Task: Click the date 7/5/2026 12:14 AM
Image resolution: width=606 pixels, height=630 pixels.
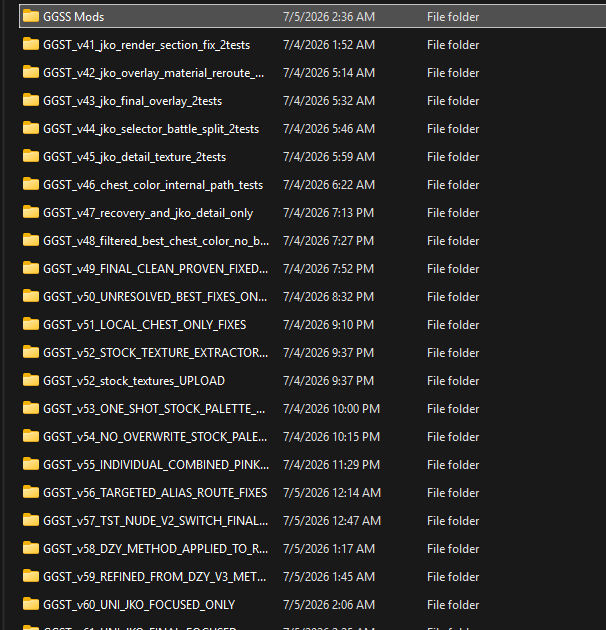Action: (x=332, y=493)
